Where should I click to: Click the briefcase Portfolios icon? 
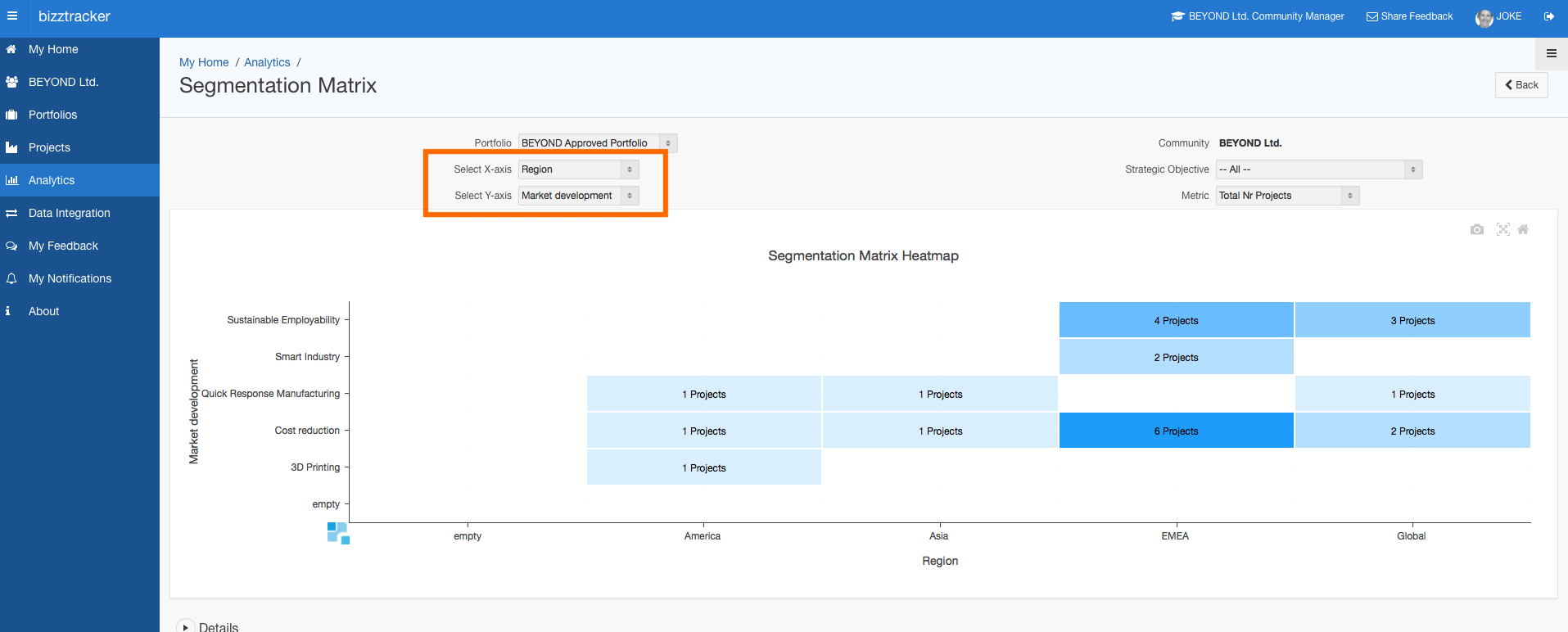pos(11,115)
